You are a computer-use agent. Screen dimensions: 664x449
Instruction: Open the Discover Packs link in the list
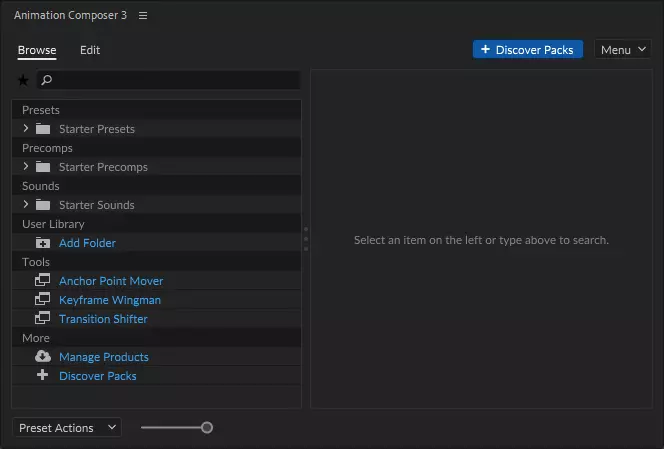tap(98, 376)
